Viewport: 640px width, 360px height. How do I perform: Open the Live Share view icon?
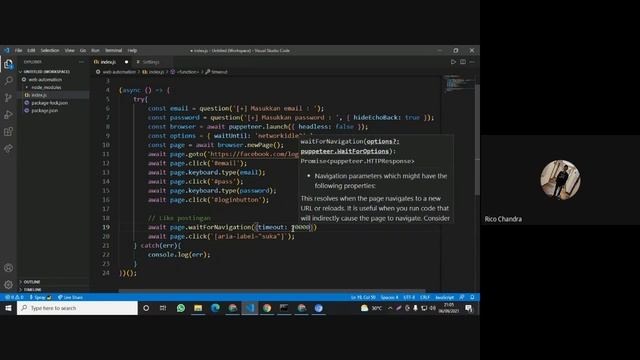click(x=9, y=148)
